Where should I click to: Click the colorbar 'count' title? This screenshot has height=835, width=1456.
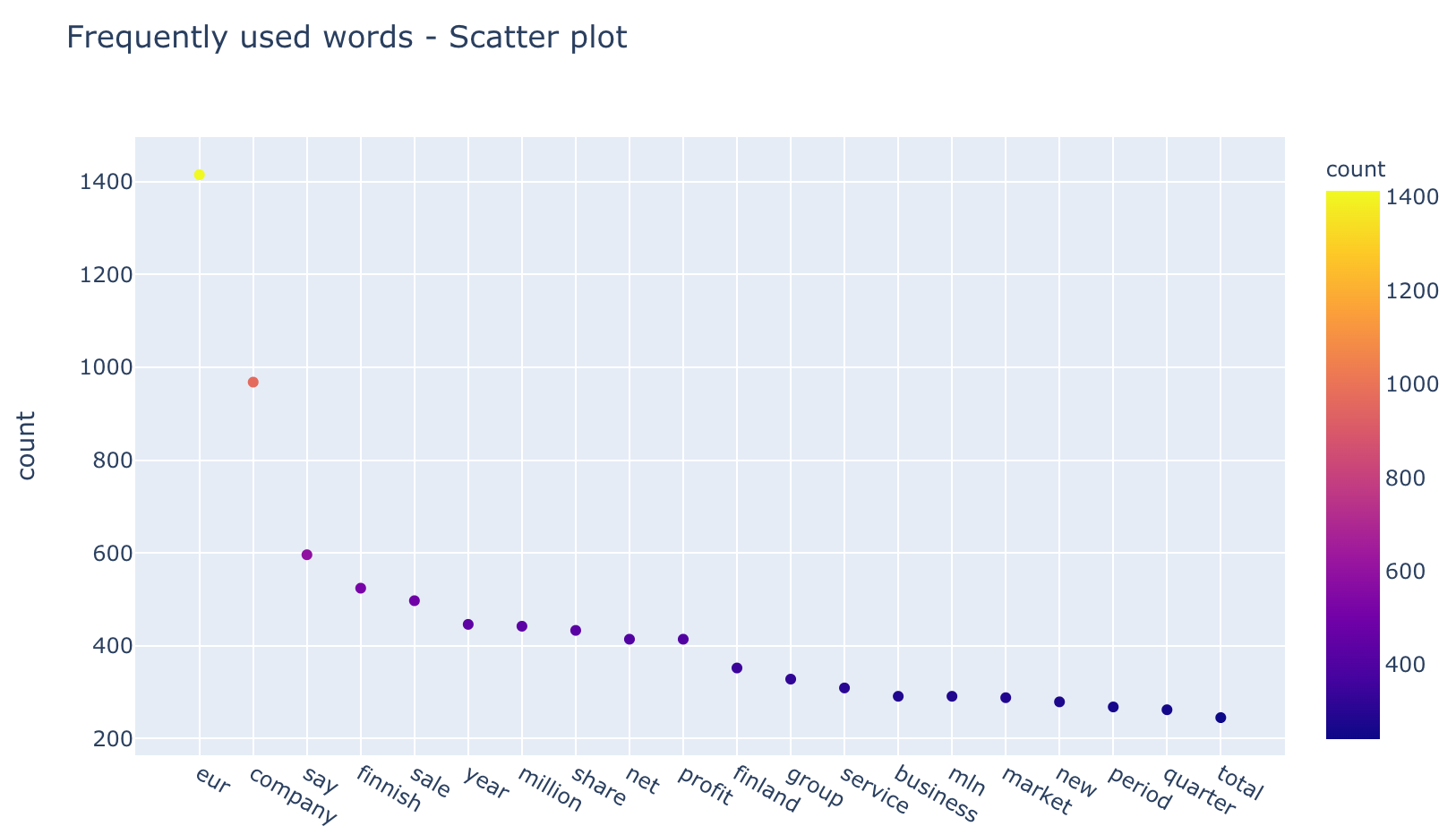1356,169
